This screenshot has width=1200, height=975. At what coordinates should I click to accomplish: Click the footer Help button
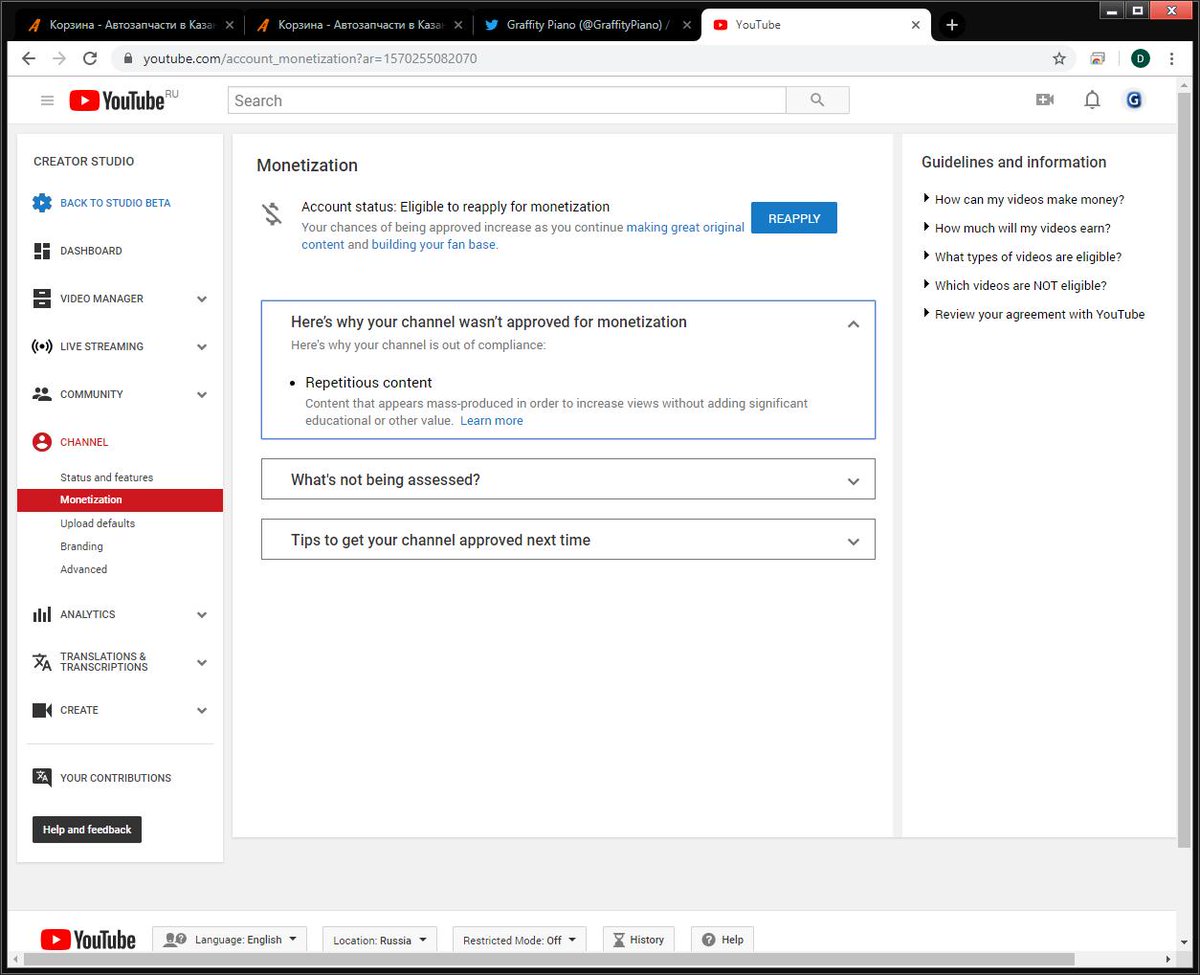pyautogui.click(x=722, y=940)
